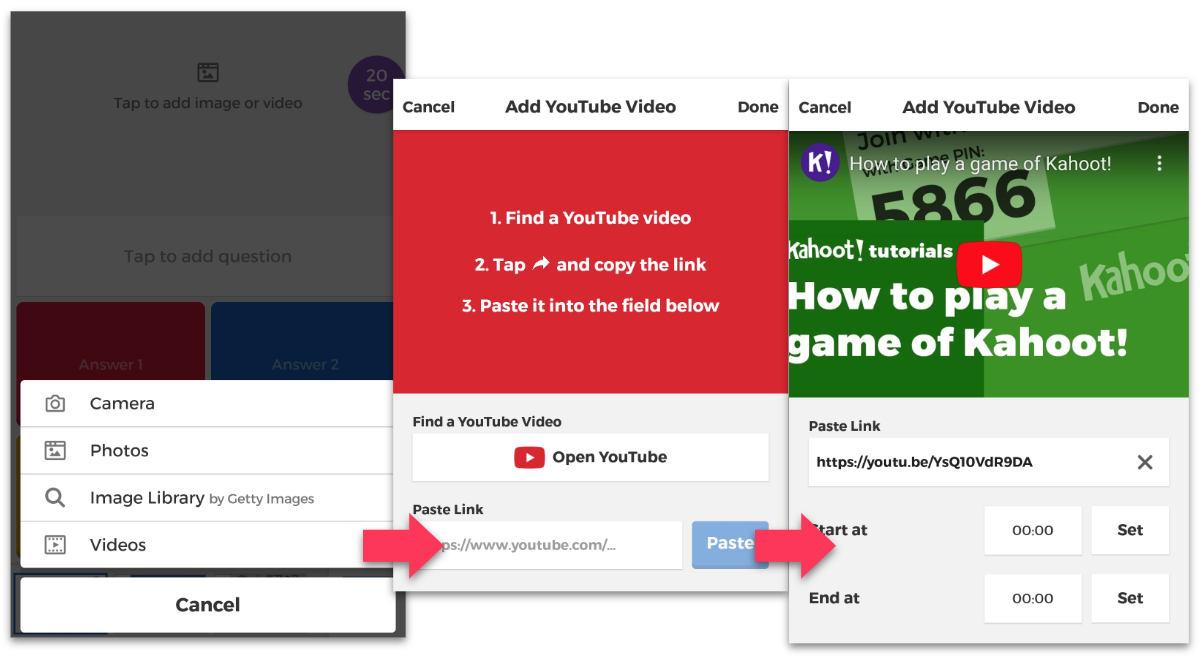The height and width of the screenshot is (660, 1204).
Task: Tap the add image placeholder icon
Action: tap(207, 72)
